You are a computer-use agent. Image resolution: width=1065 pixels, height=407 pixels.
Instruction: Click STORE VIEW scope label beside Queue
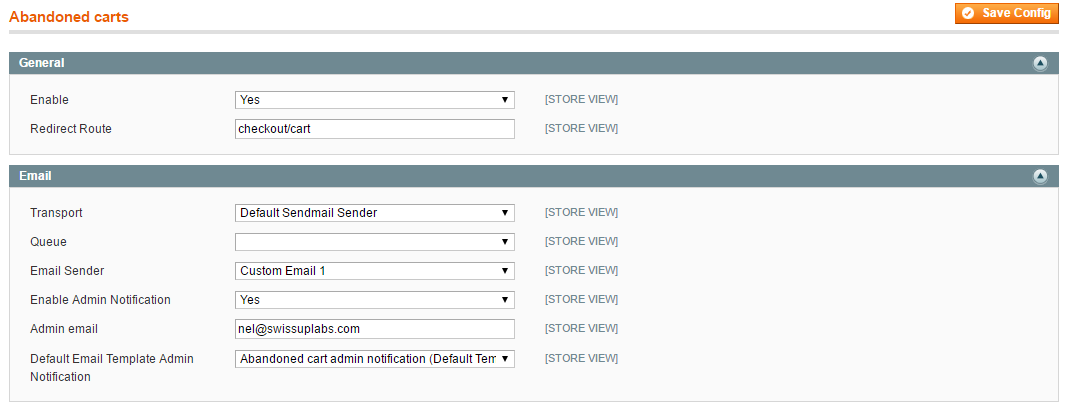click(x=581, y=241)
